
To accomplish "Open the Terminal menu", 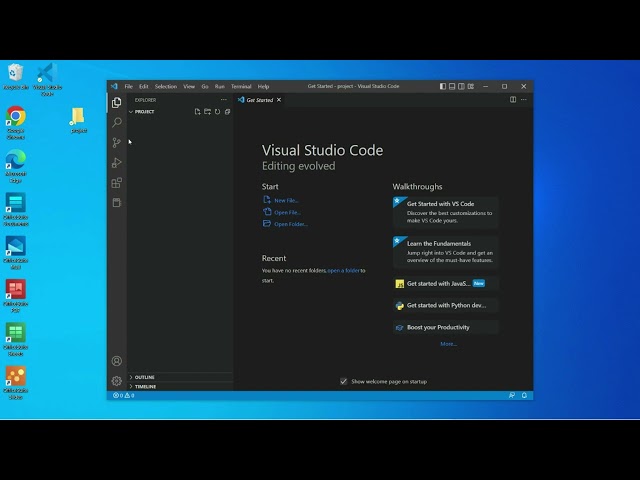I will tap(241, 86).
